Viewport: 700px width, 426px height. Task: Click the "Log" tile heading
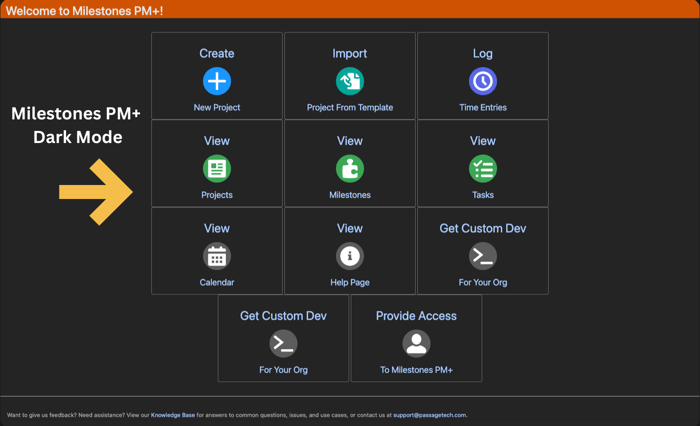click(483, 54)
